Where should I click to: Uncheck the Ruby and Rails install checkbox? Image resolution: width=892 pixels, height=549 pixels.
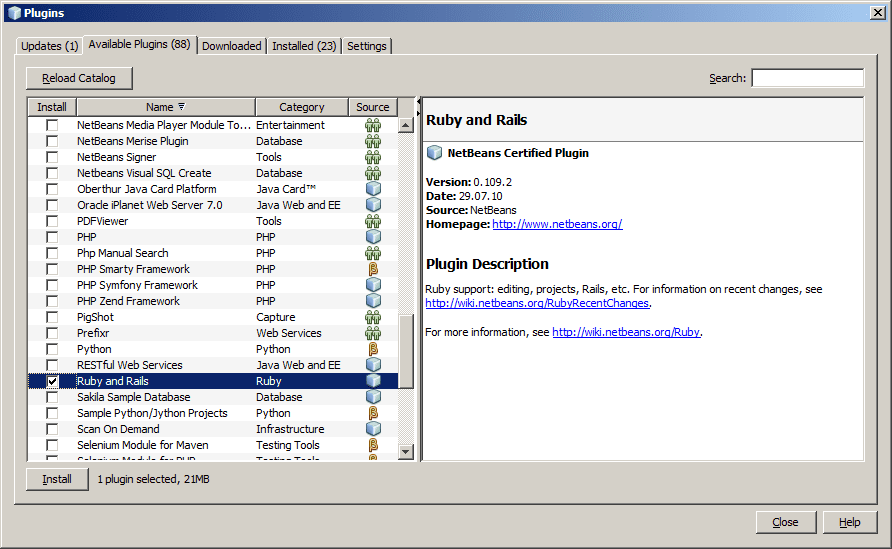[52, 381]
